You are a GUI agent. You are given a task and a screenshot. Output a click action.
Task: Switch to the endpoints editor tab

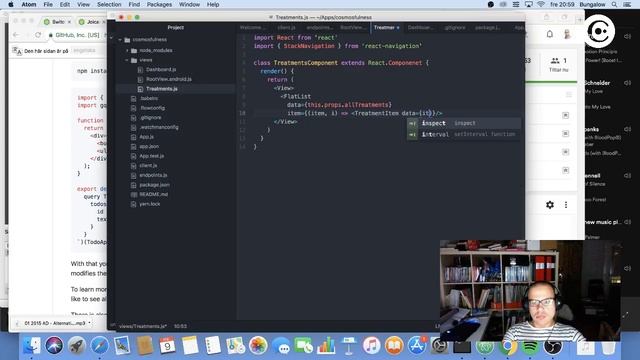319,27
